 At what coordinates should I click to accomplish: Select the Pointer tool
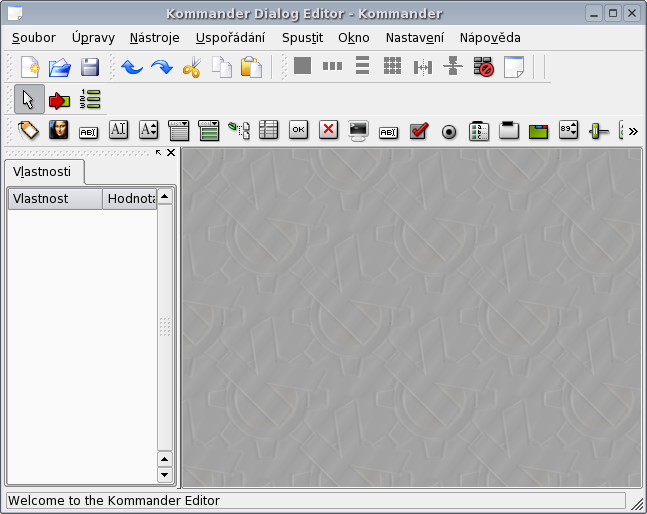(29, 99)
